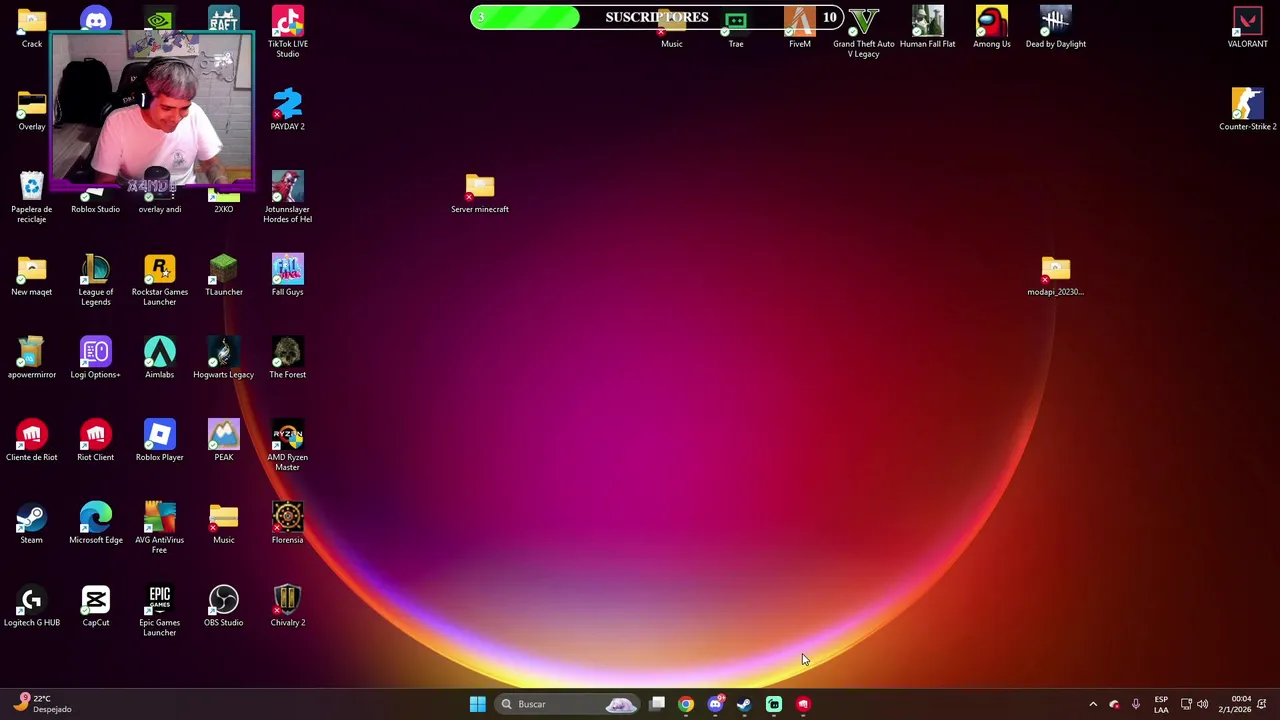
Task: Open the Fall Guys shortcut
Action: point(287,274)
